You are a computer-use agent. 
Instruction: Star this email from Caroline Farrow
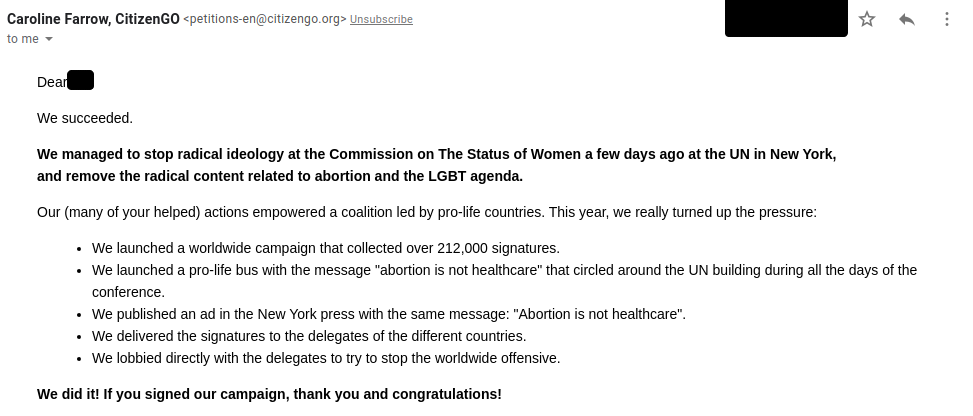pos(867,19)
